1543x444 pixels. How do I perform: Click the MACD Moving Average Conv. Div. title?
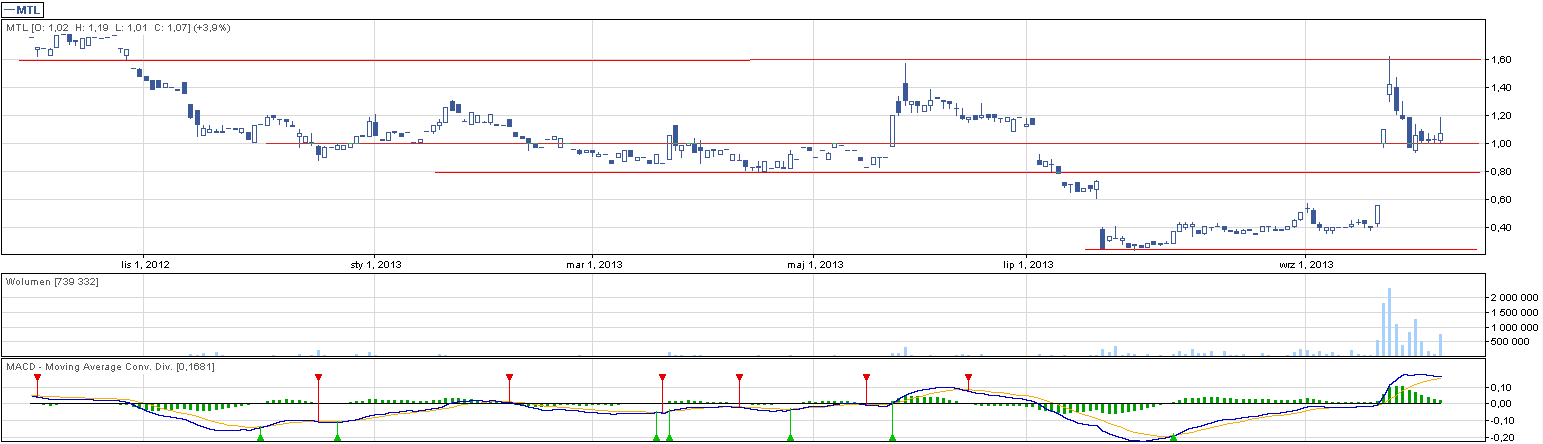[x=110, y=367]
